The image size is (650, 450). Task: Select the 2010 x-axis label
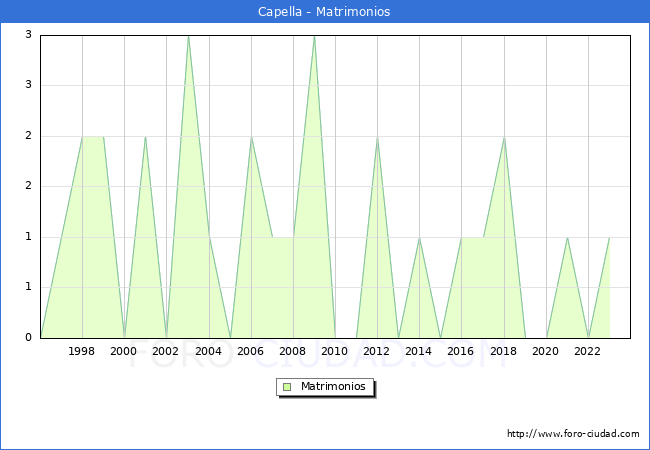coord(335,351)
